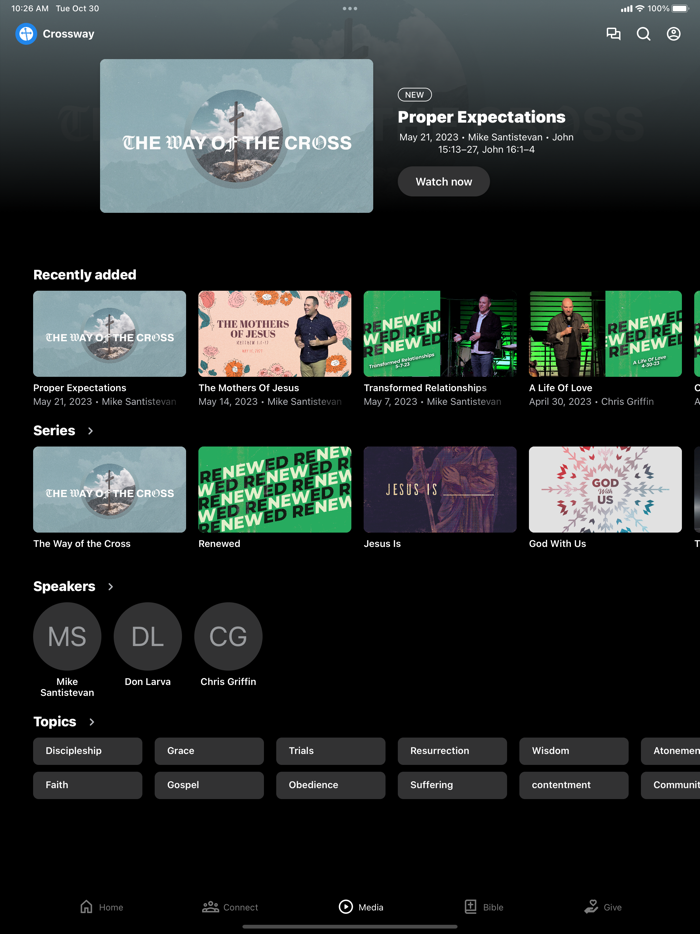The width and height of the screenshot is (700, 934).
Task: Tap the NEW badge label
Action: (415, 95)
